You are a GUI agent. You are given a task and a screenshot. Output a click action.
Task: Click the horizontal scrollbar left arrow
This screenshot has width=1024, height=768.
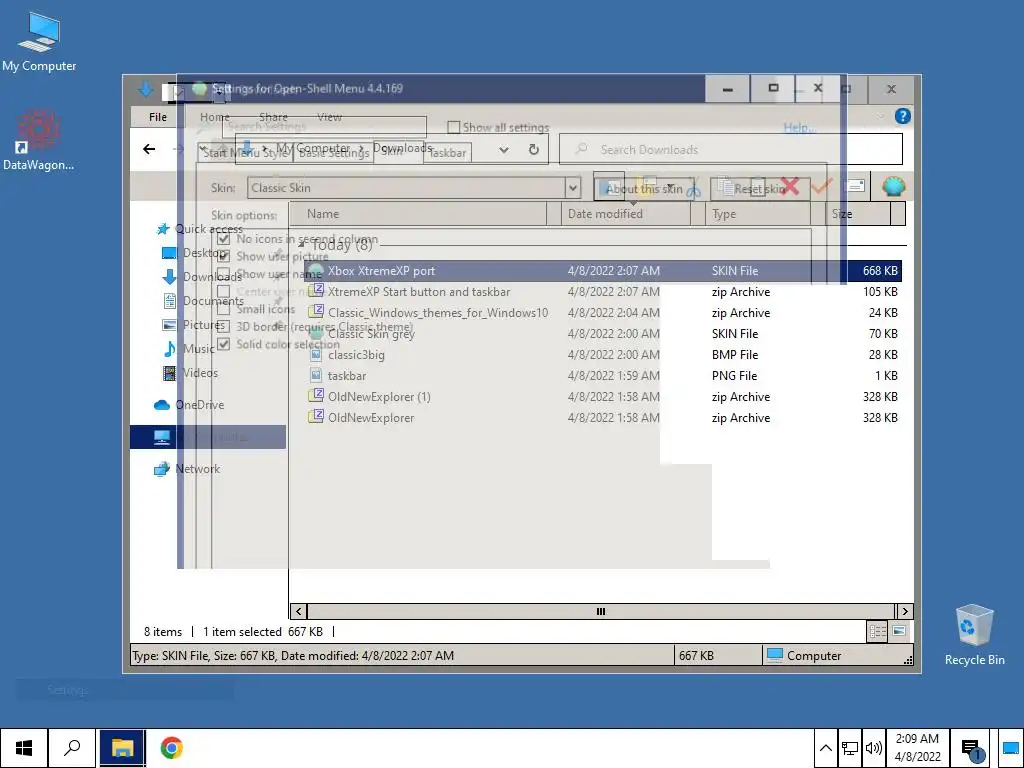coord(298,611)
